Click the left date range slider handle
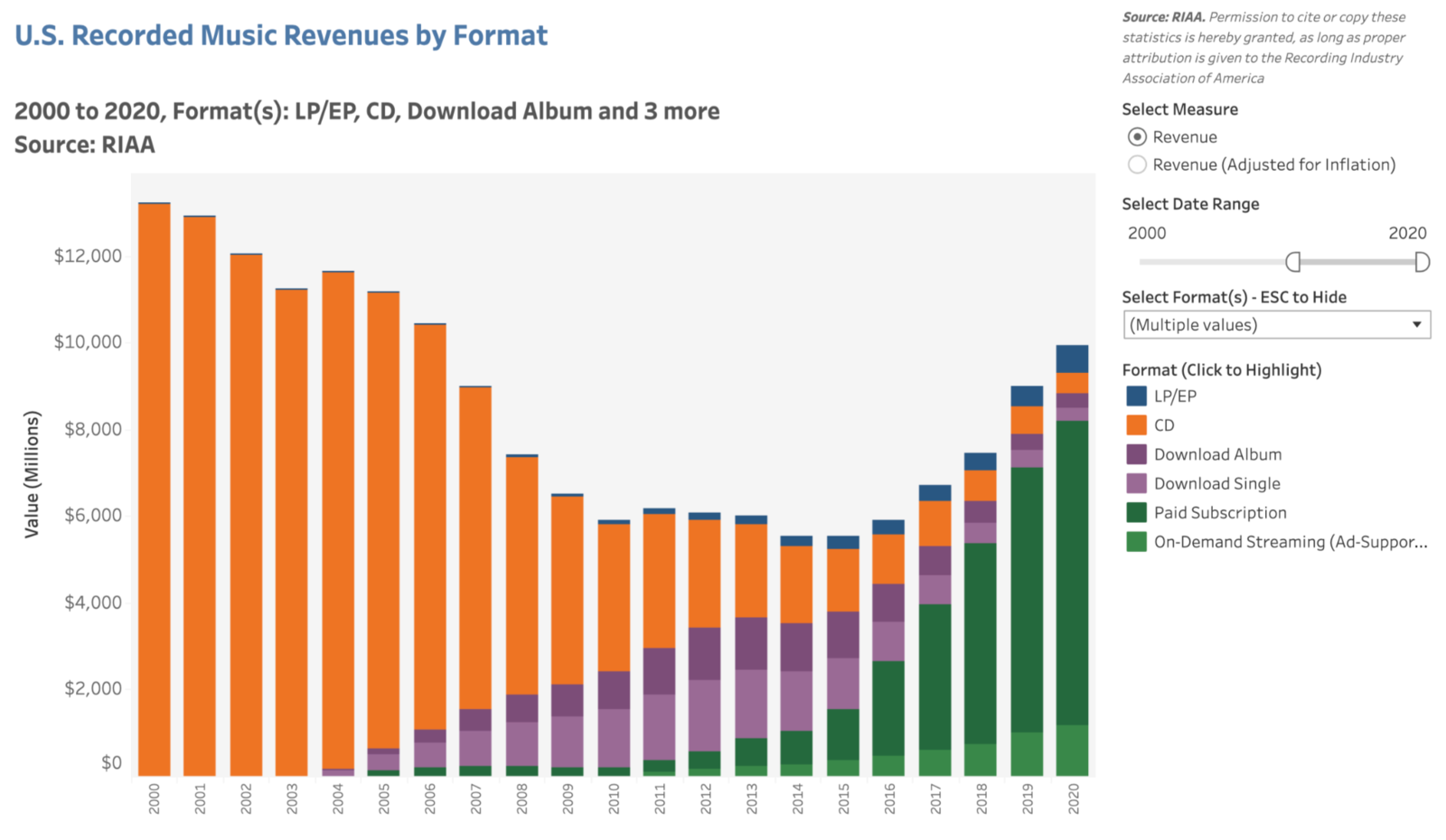1446x840 pixels. (x=1293, y=262)
